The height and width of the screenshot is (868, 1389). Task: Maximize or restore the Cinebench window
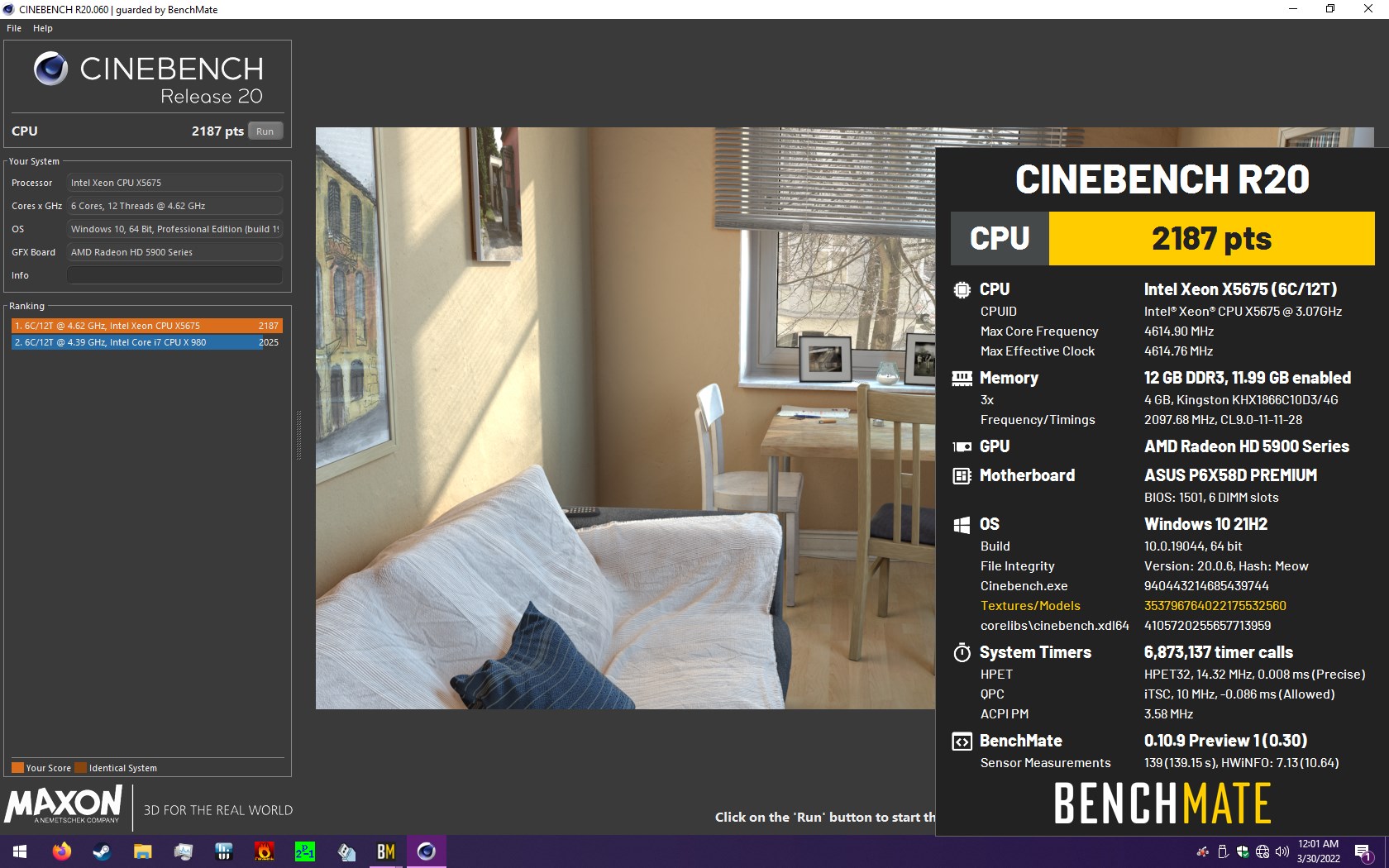coord(1330,9)
